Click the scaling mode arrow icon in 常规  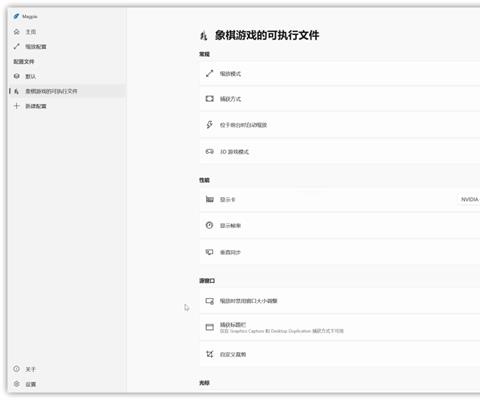pyautogui.click(x=209, y=74)
